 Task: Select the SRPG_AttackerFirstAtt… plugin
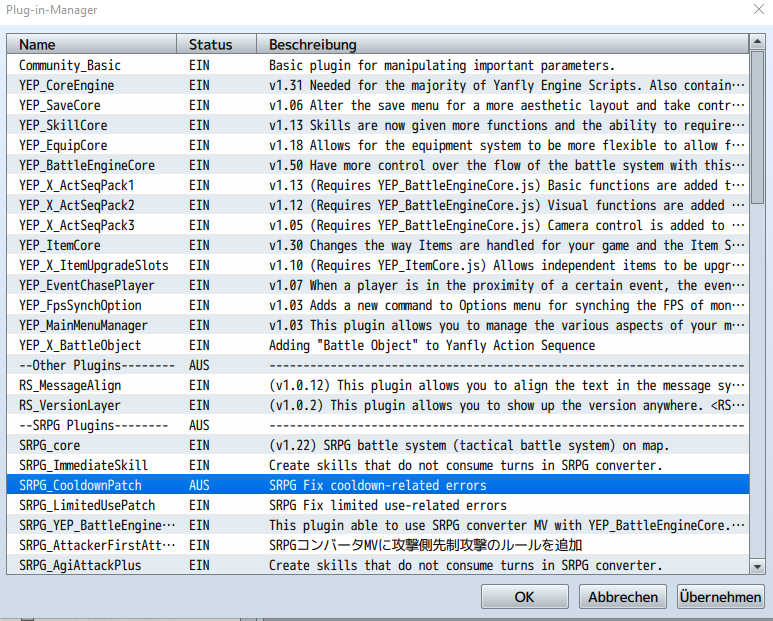378,545
